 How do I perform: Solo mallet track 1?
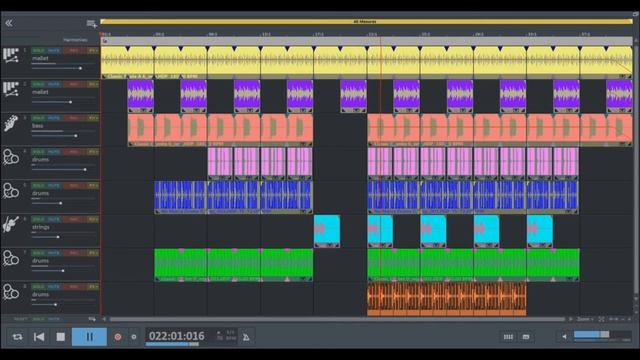pos(38,51)
